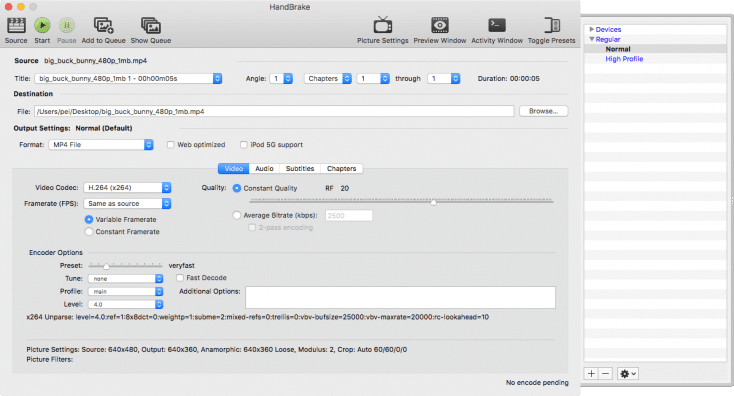Click the Duration: 00:00:05 text
The width and height of the screenshot is (734, 396).
pos(508,79)
